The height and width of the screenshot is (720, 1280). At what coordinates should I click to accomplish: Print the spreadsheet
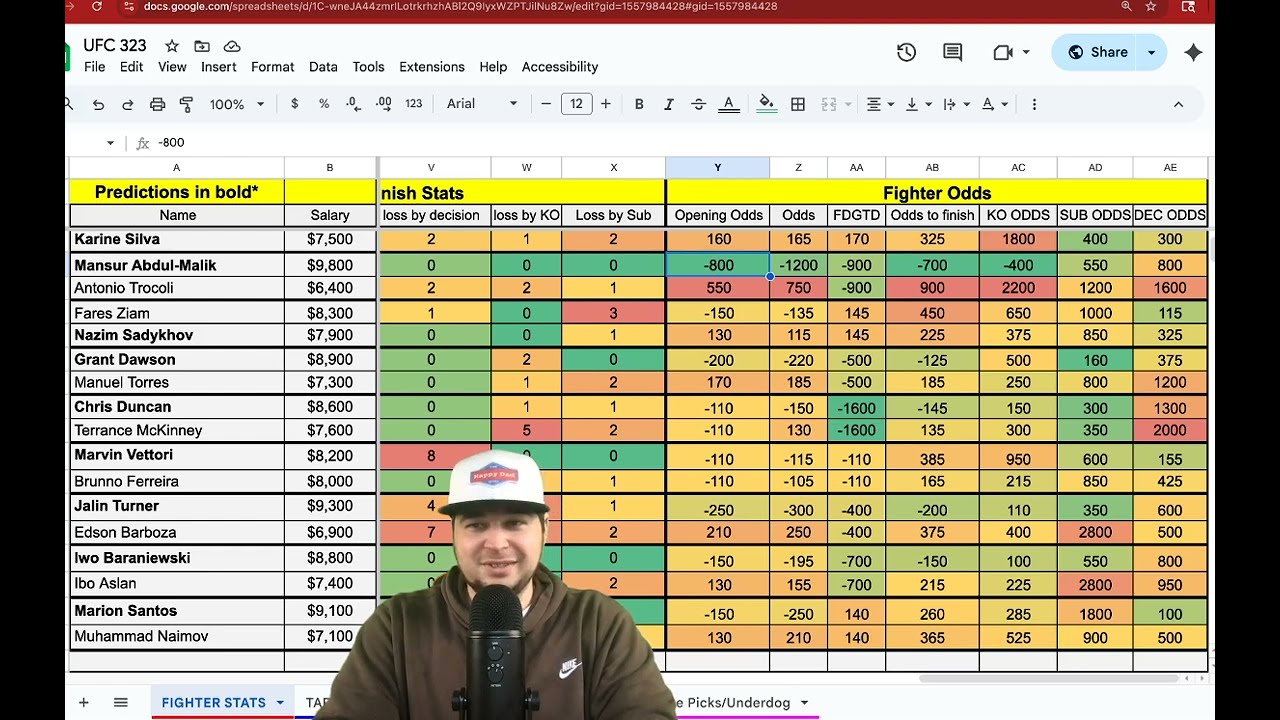[157, 104]
